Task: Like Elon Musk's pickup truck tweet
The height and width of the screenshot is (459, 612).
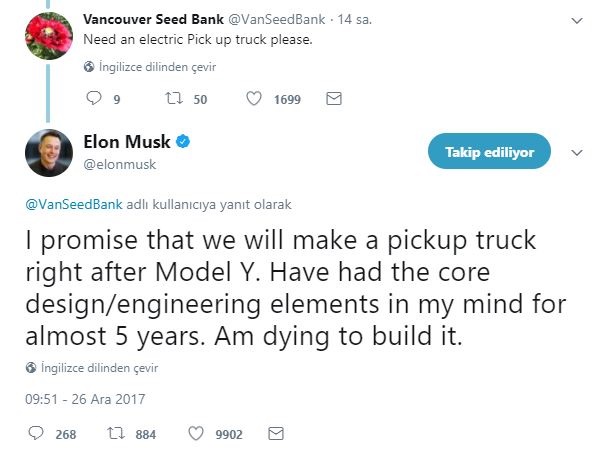Action: [196, 434]
